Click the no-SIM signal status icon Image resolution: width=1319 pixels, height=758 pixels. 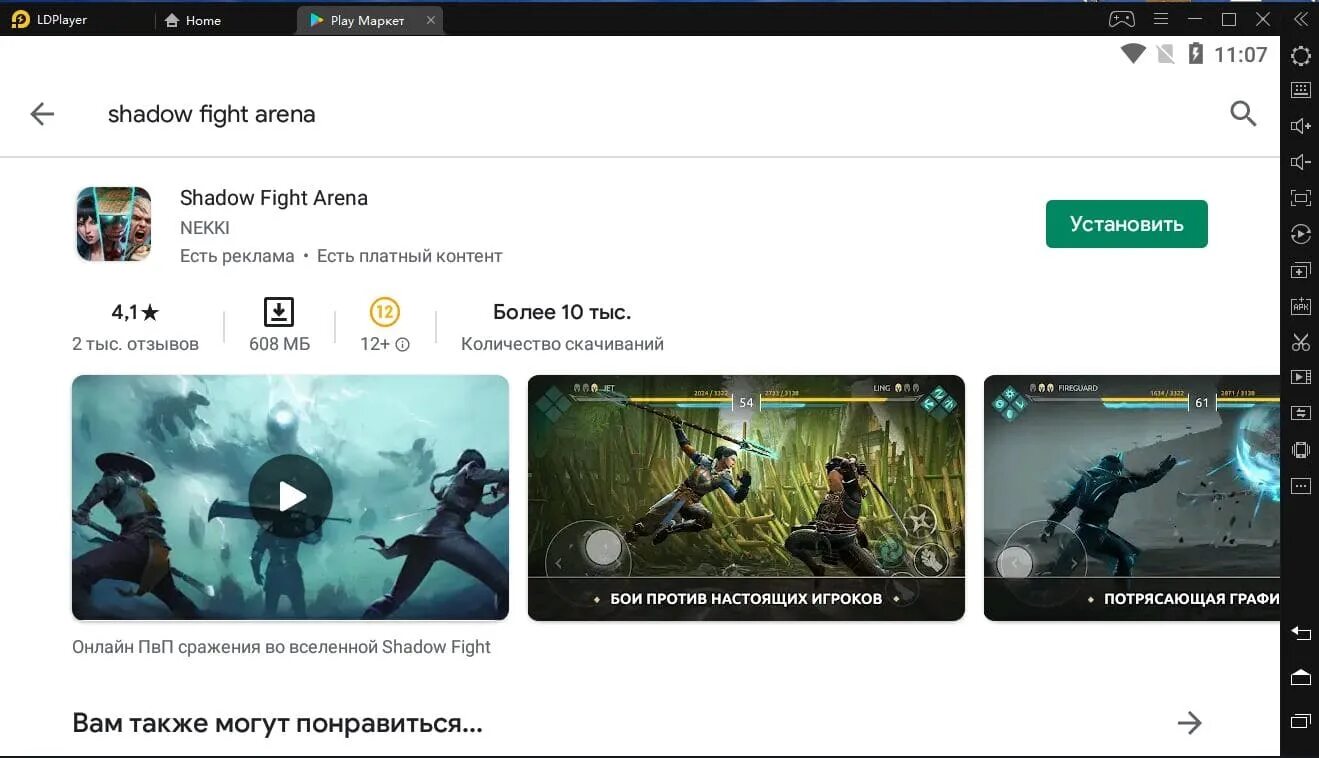[x=1165, y=54]
